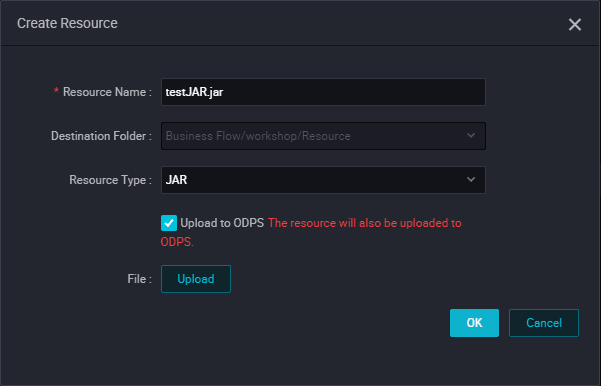Viewport: 601px width, 386px height.
Task: Click the Resource Name label
Action: point(107,92)
